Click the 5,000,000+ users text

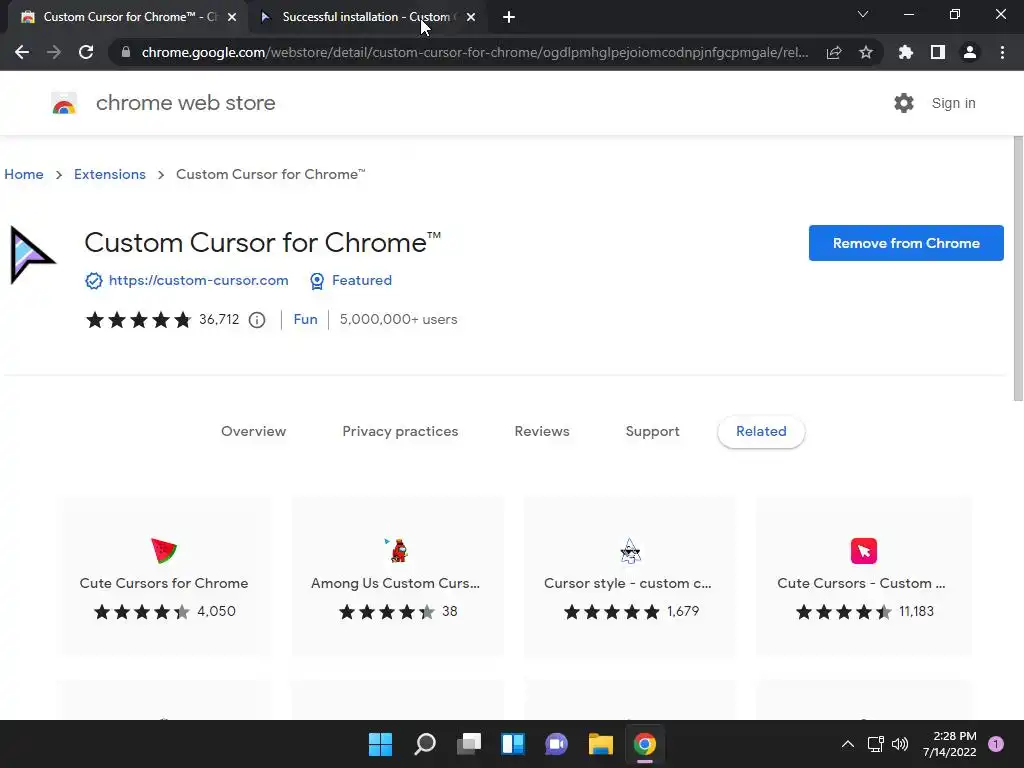(x=398, y=319)
